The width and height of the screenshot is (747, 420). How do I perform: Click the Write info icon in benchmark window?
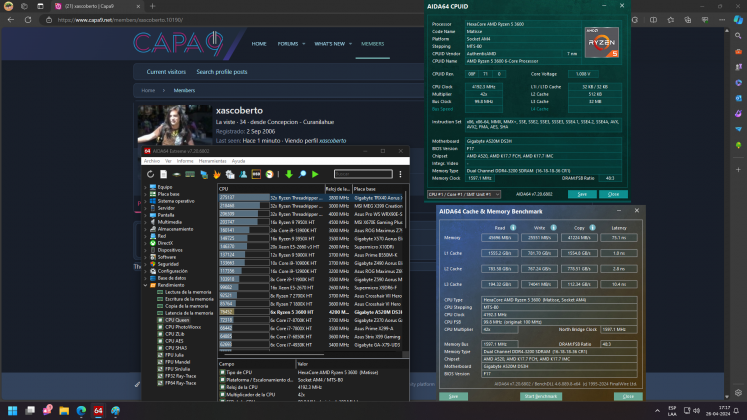(554, 228)
